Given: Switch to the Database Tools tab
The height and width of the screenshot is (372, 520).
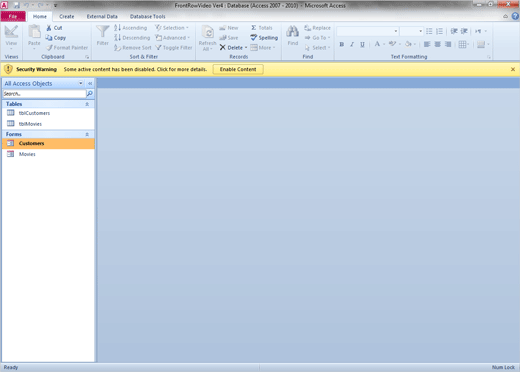Looking at the screenshot, I should pos(148,16).
